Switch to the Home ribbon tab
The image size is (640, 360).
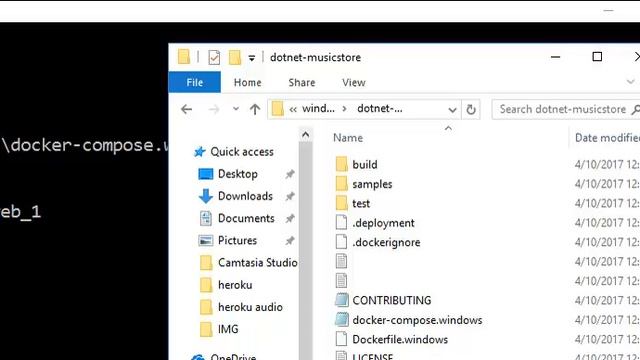pyautogui.click(x=247, y=82)
